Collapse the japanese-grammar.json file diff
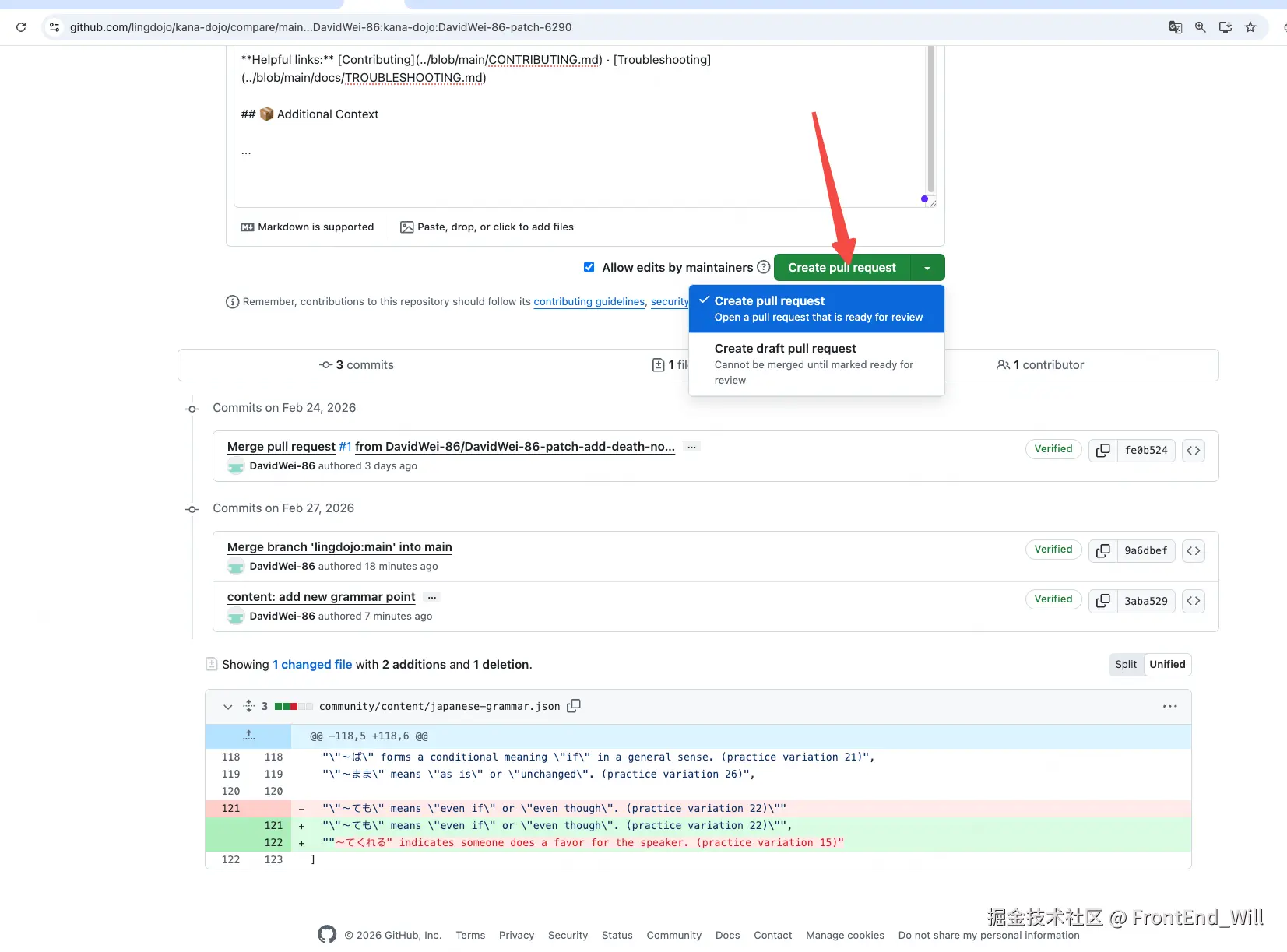 227,707
